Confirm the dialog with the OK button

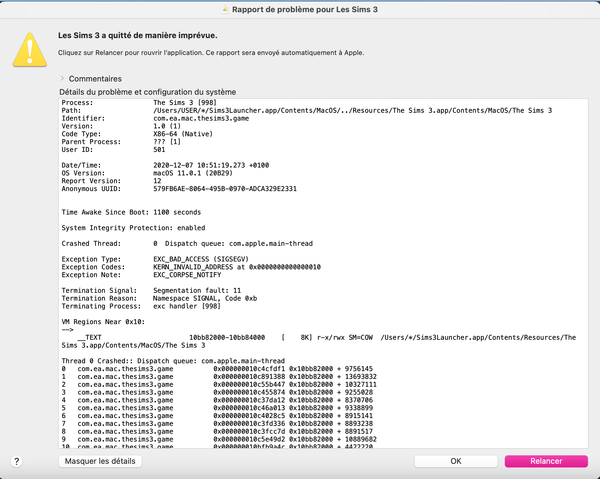455,461
